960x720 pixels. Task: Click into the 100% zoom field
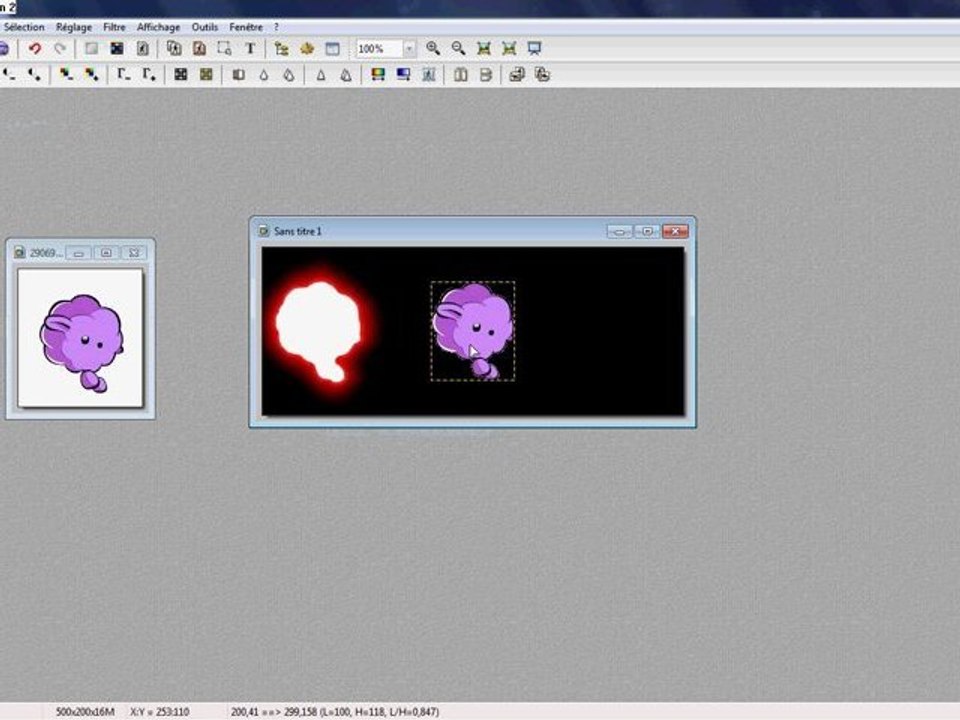379,48
